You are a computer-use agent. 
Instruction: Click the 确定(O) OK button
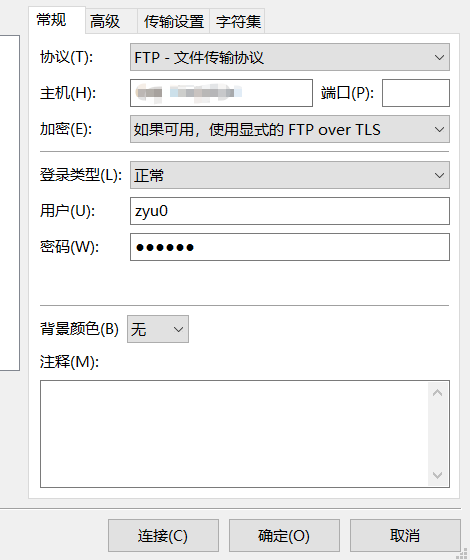(284, 535)
